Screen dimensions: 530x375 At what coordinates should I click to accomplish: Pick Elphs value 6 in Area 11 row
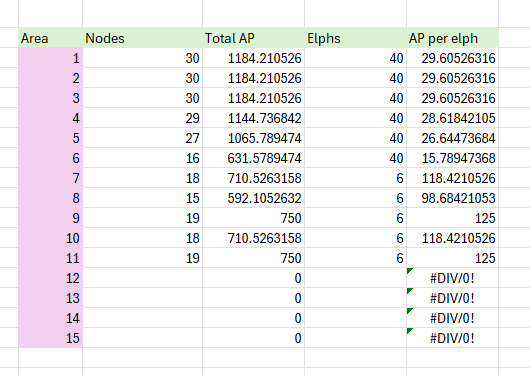pyautogui.click(x=356, y=258)
